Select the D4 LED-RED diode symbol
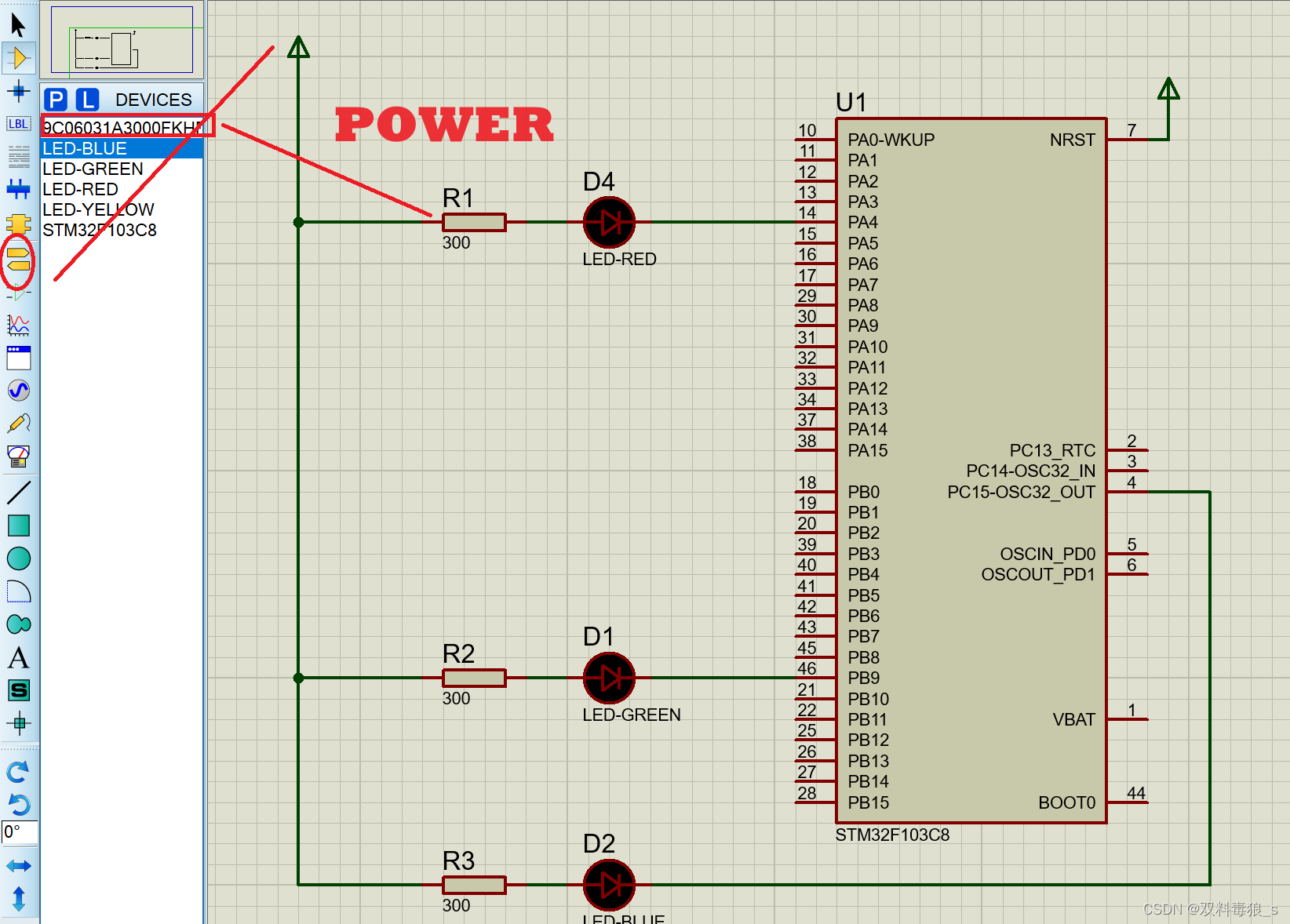Viewport: 1290px width, 924px height. tap(609, 222)
